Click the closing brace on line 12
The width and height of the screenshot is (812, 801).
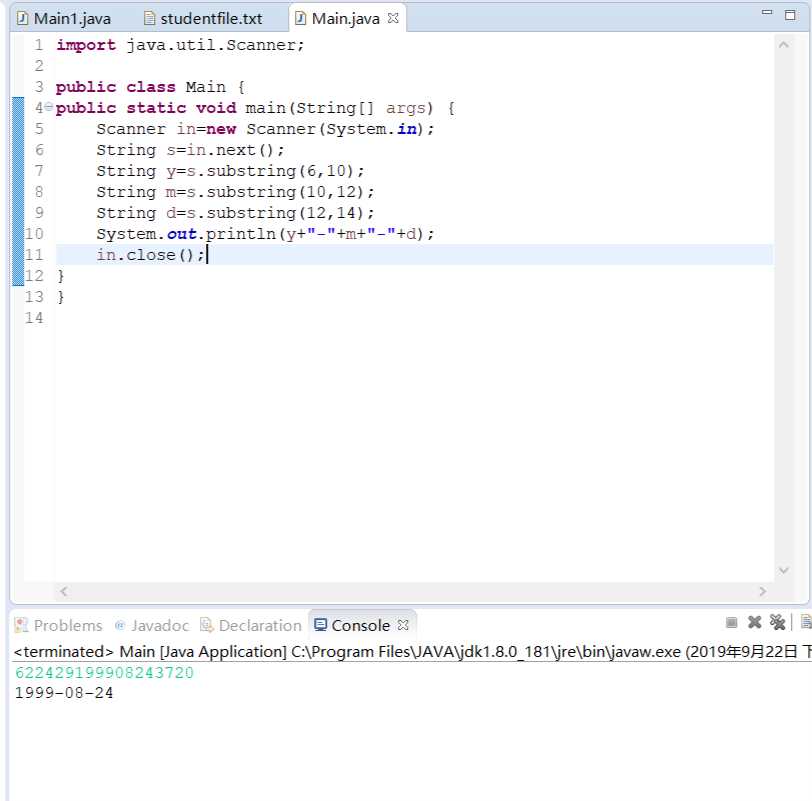(x=61, y=276)
